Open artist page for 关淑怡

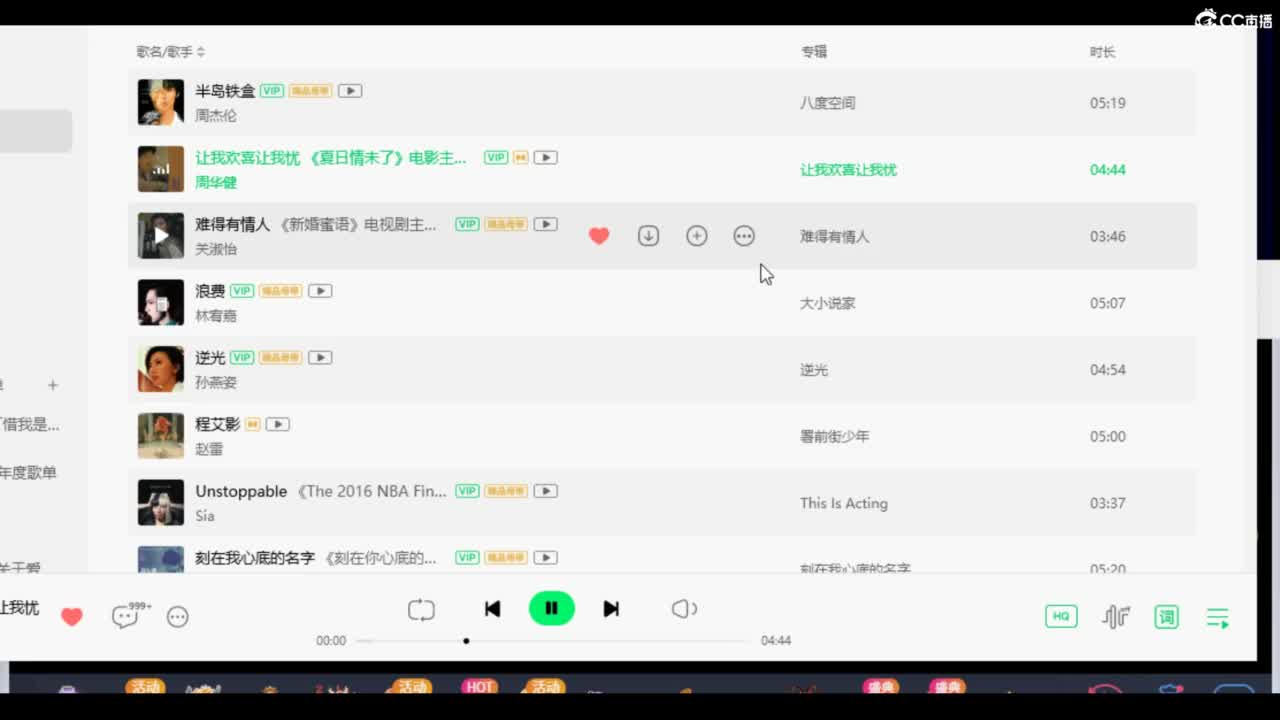click(216, 249)
